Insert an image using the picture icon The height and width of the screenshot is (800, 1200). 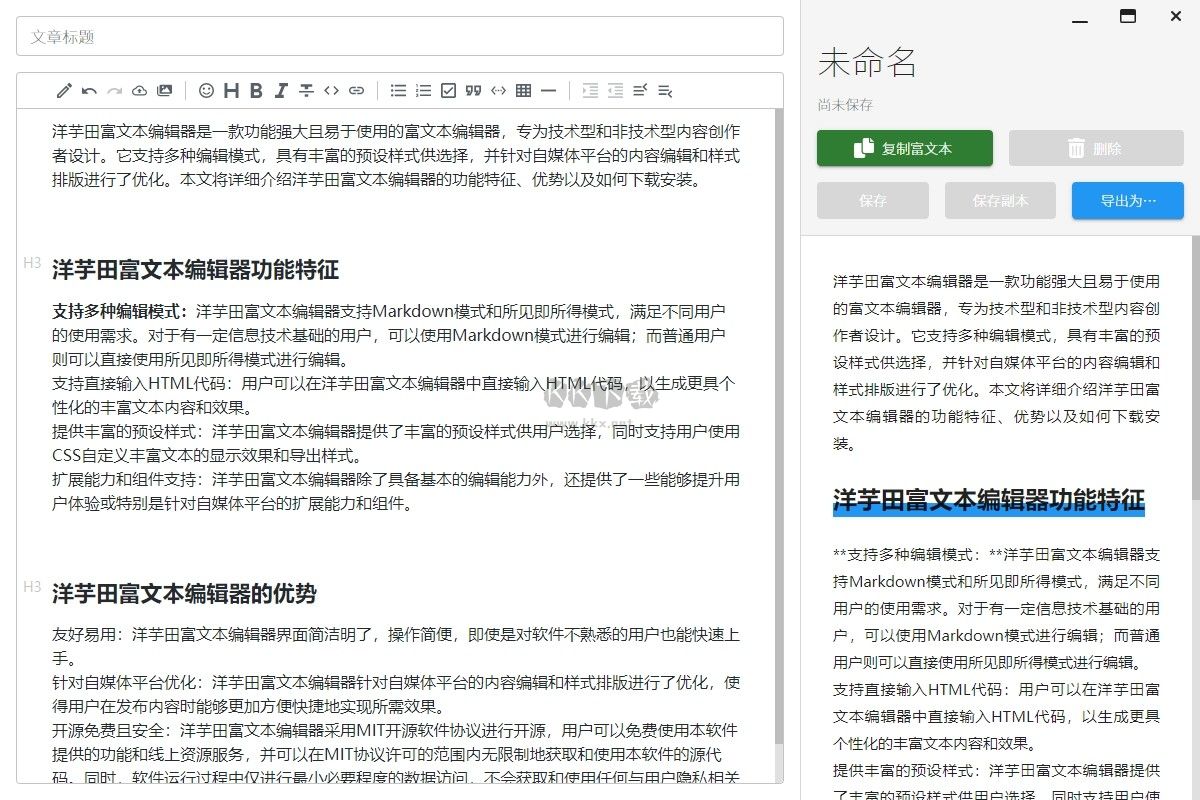tap(165, 91)
